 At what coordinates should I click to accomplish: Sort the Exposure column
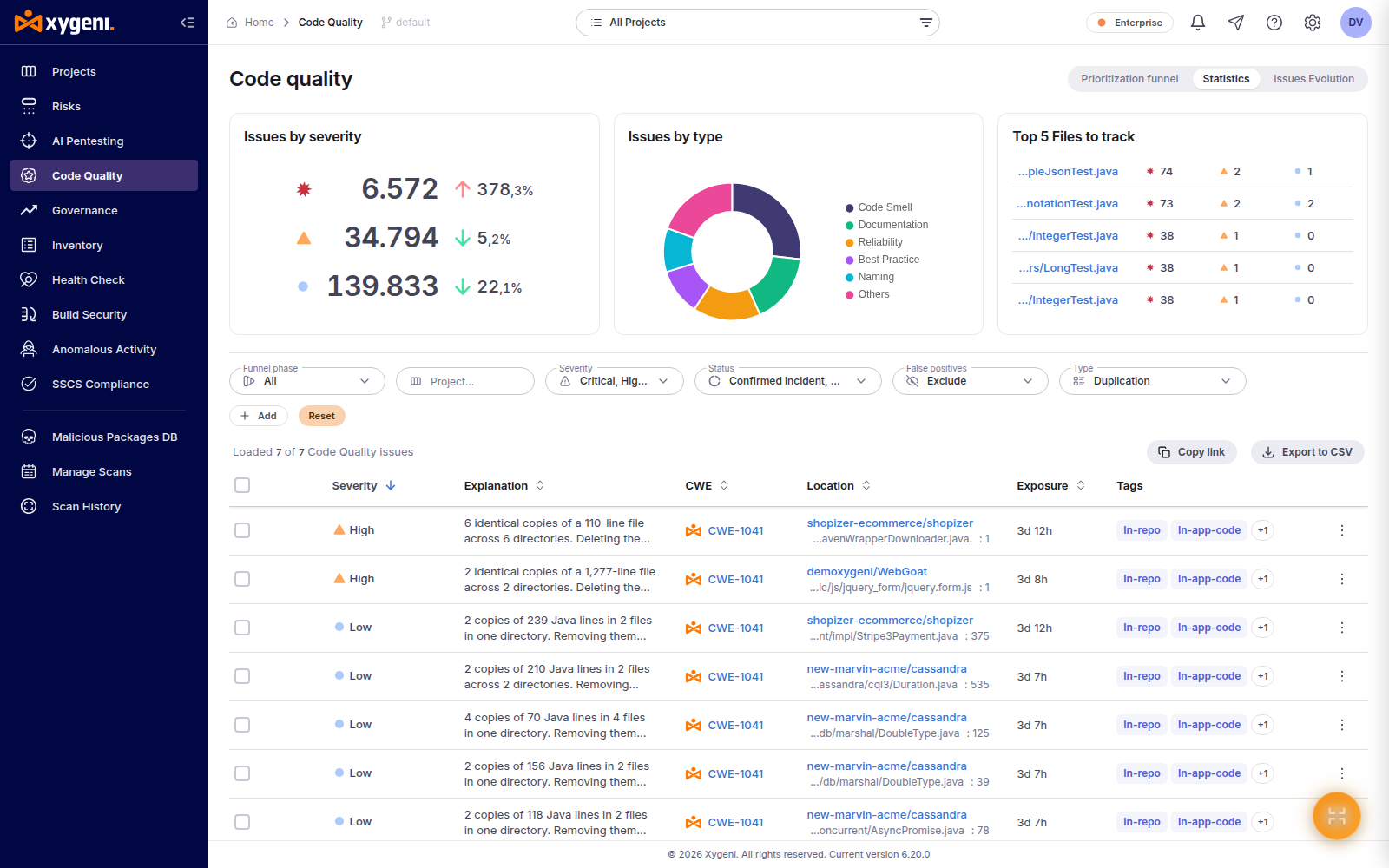1081,485
